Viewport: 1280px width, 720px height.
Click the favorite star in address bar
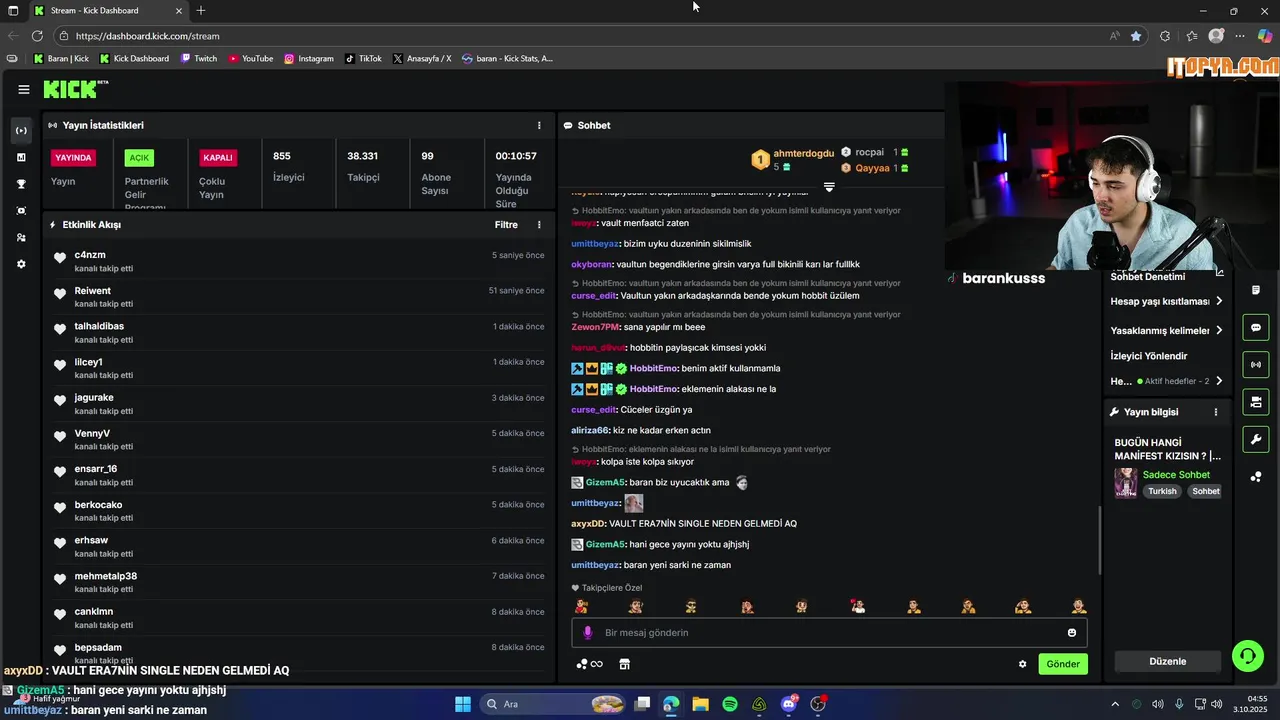click(1136, 36)
